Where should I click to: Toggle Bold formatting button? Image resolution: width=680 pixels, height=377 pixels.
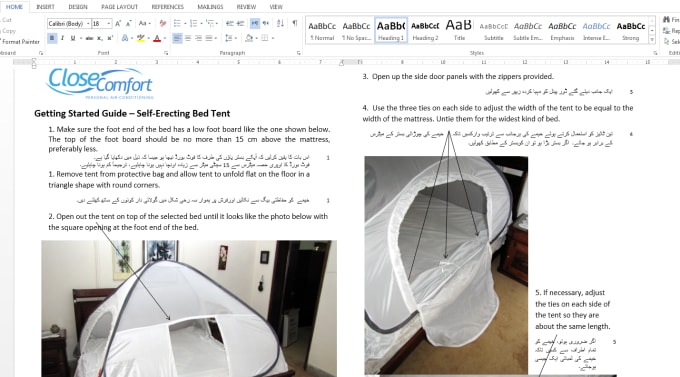[x=52, y=38]
